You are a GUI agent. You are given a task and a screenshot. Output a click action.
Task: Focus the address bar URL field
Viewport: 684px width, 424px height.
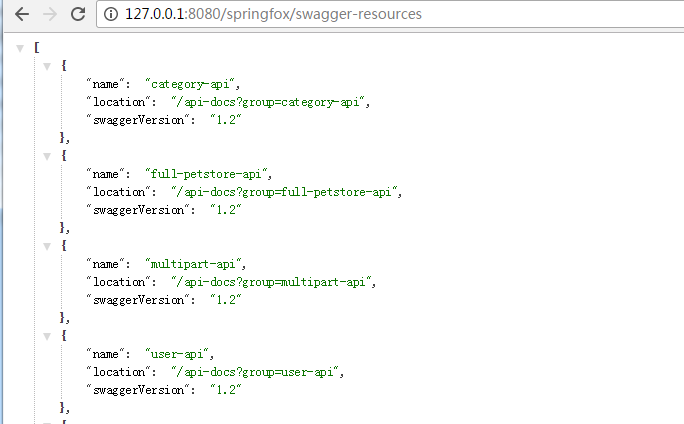pyautogui.click(x=390, y=14)
